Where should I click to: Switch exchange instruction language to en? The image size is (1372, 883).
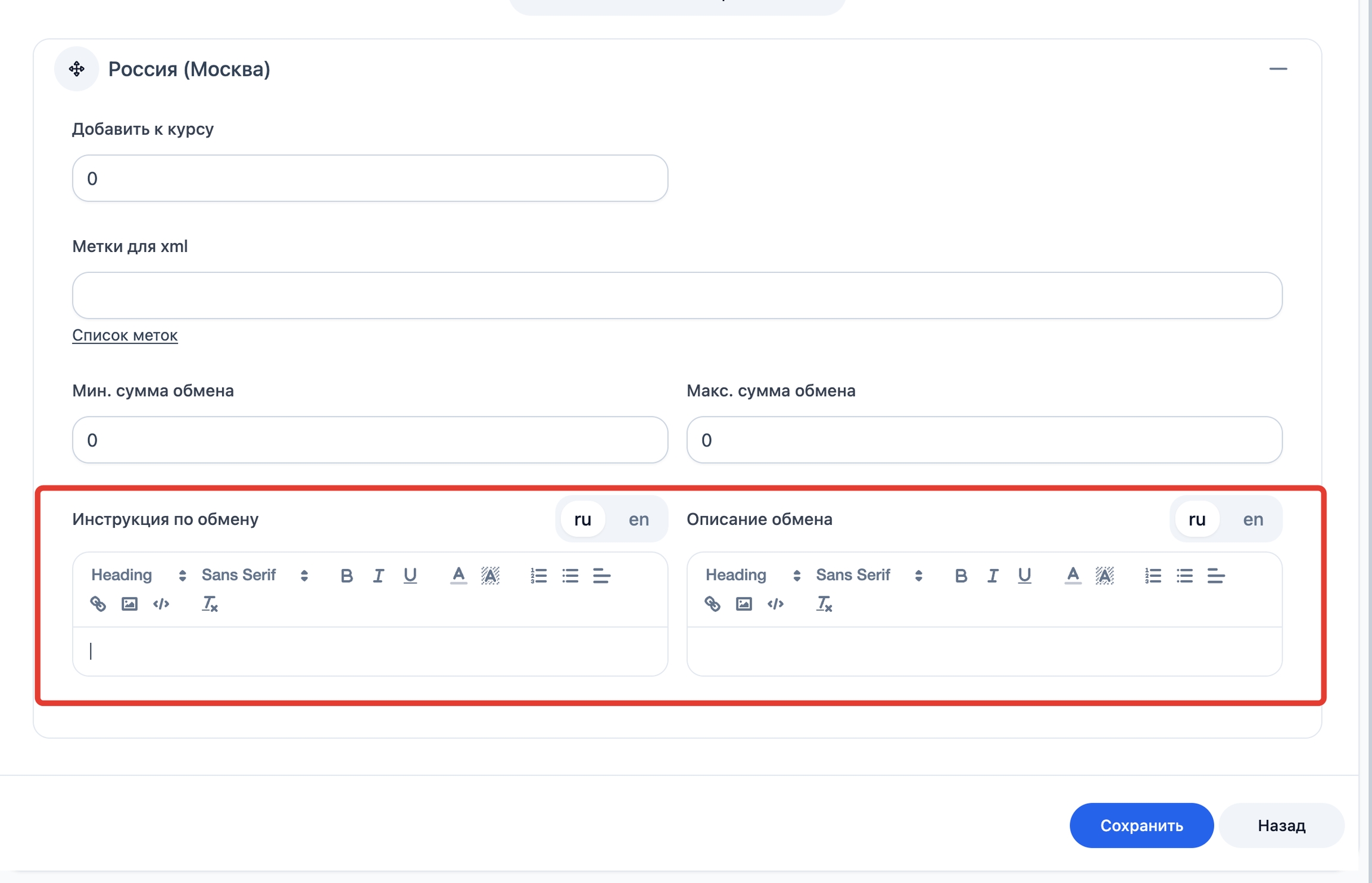[x=638, y=519]
